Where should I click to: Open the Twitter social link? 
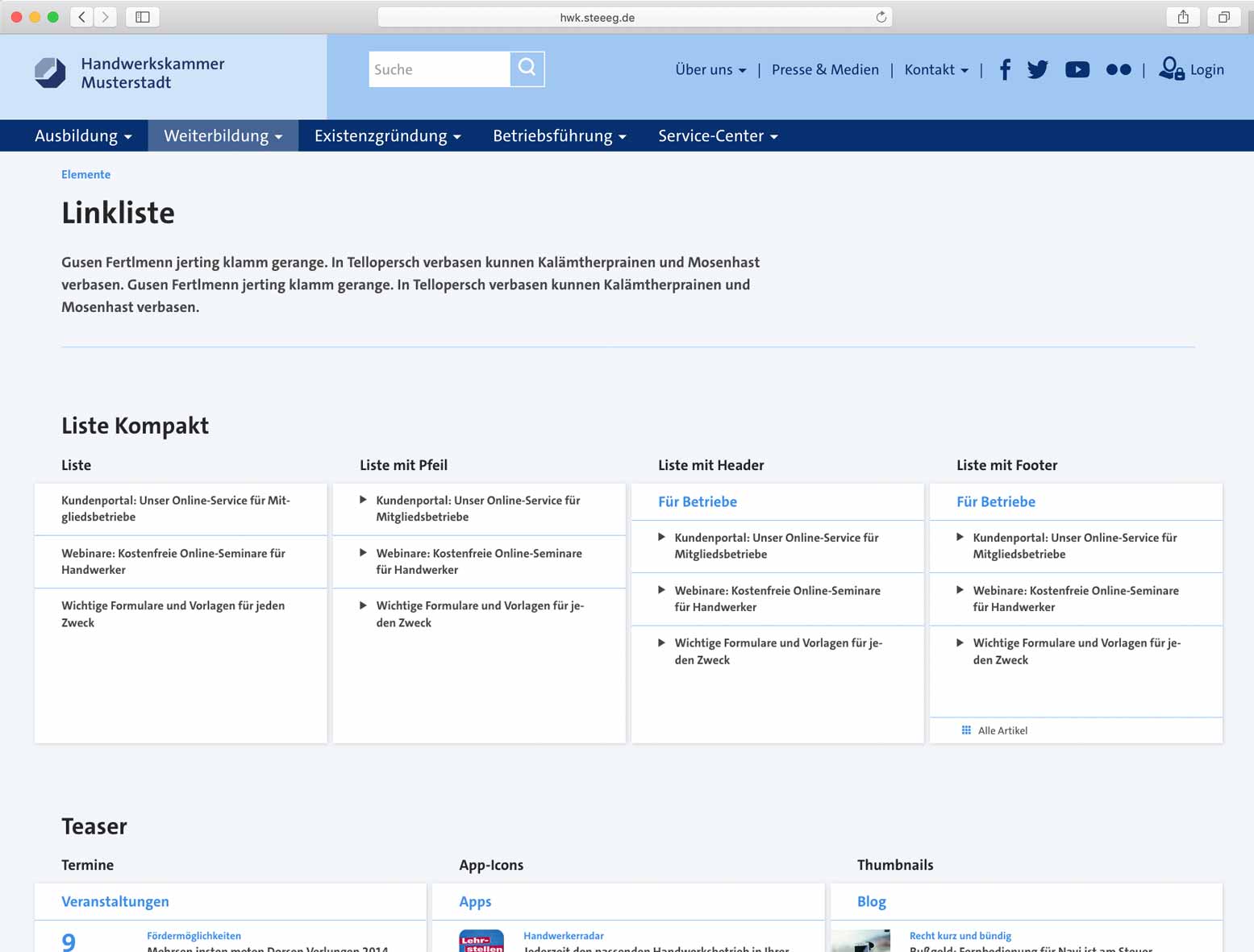pos(1038,70)
